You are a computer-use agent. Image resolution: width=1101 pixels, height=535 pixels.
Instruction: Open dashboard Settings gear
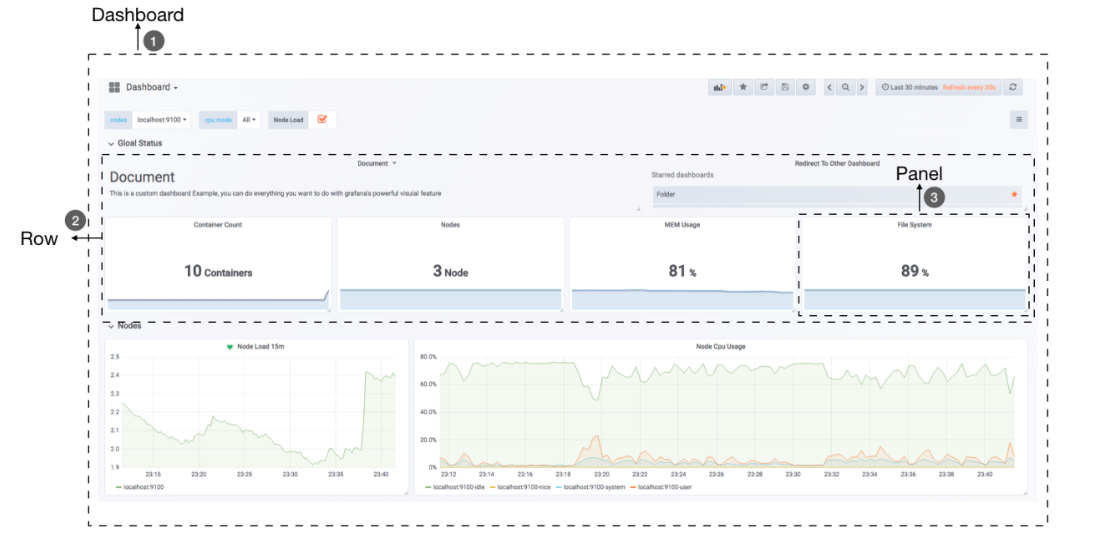click(806, 88)
